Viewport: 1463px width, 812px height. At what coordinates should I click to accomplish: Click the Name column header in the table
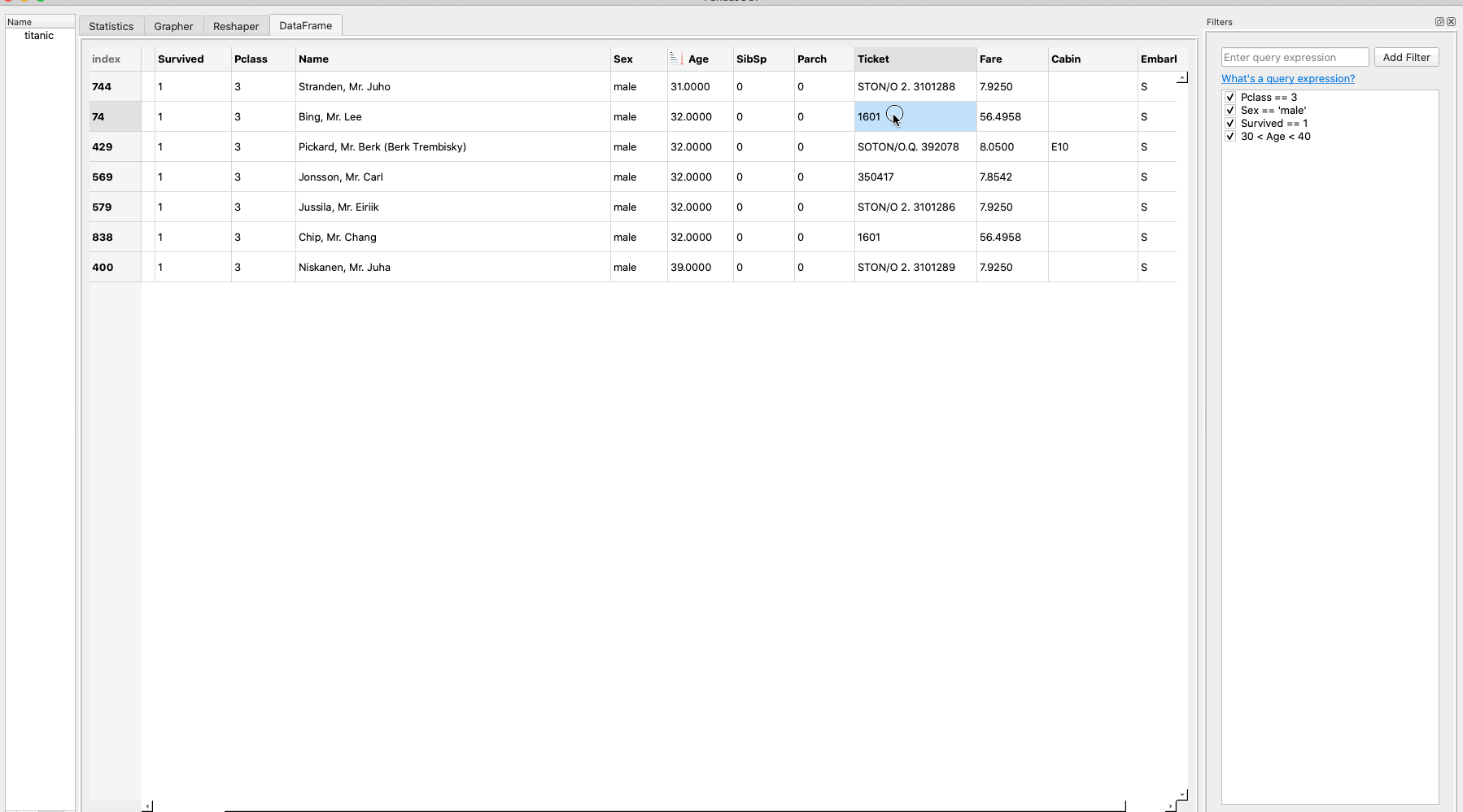(x=453, y=59)
